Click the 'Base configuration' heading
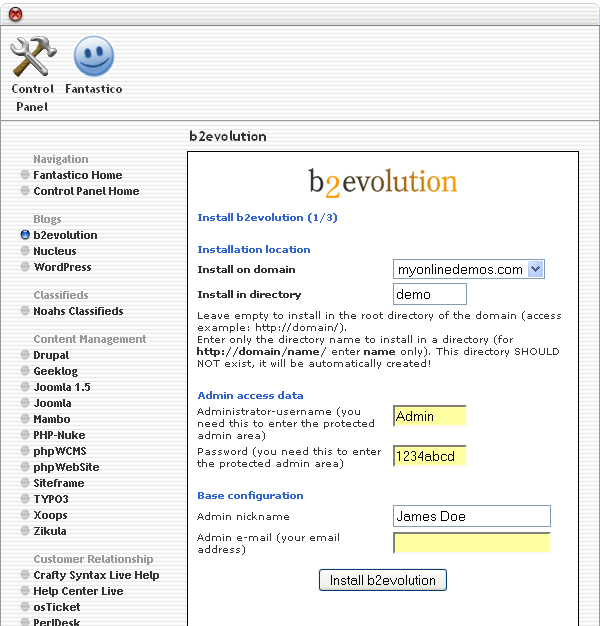Screen dimensions: 600x626 (x=250, y=495)
